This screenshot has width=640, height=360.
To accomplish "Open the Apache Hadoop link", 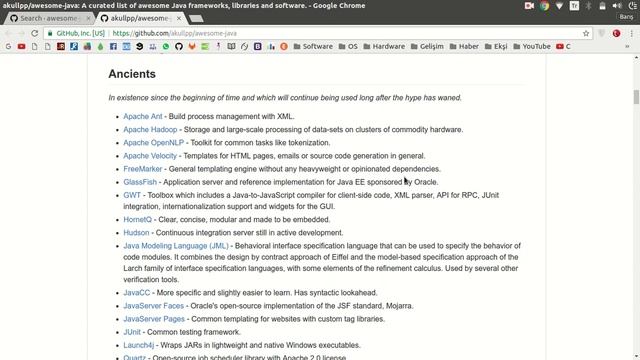I will [150, 129].
